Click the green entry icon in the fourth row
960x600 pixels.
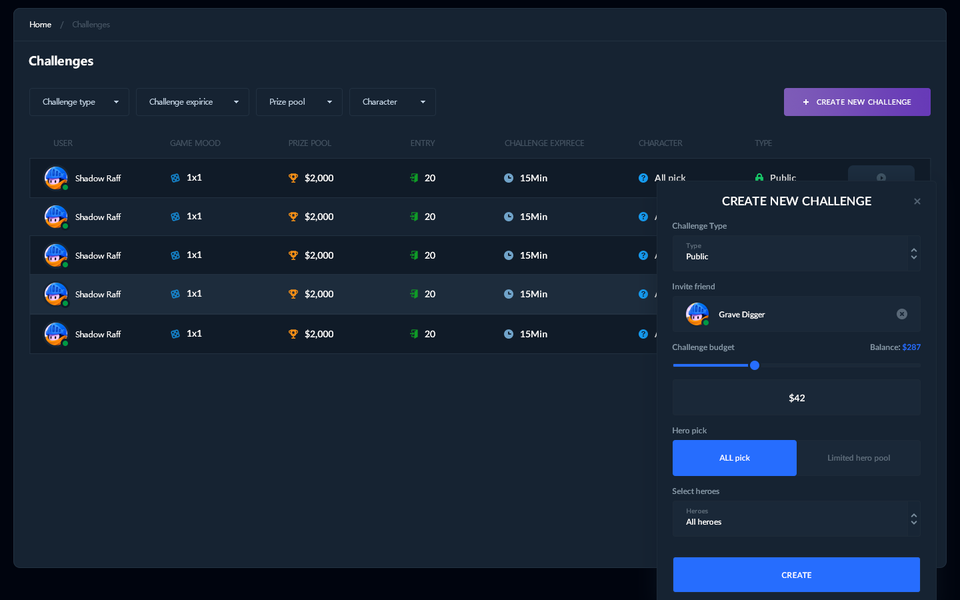(414, 294)
